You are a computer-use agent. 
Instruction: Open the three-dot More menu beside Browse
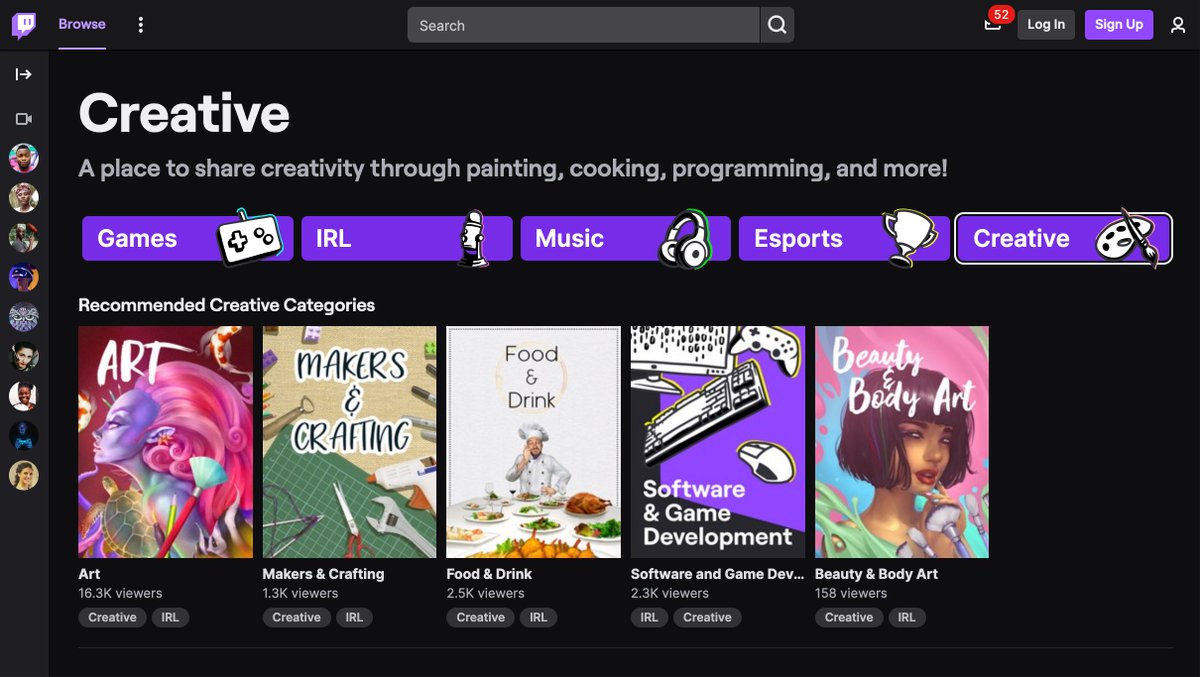[x=140, y=24]
